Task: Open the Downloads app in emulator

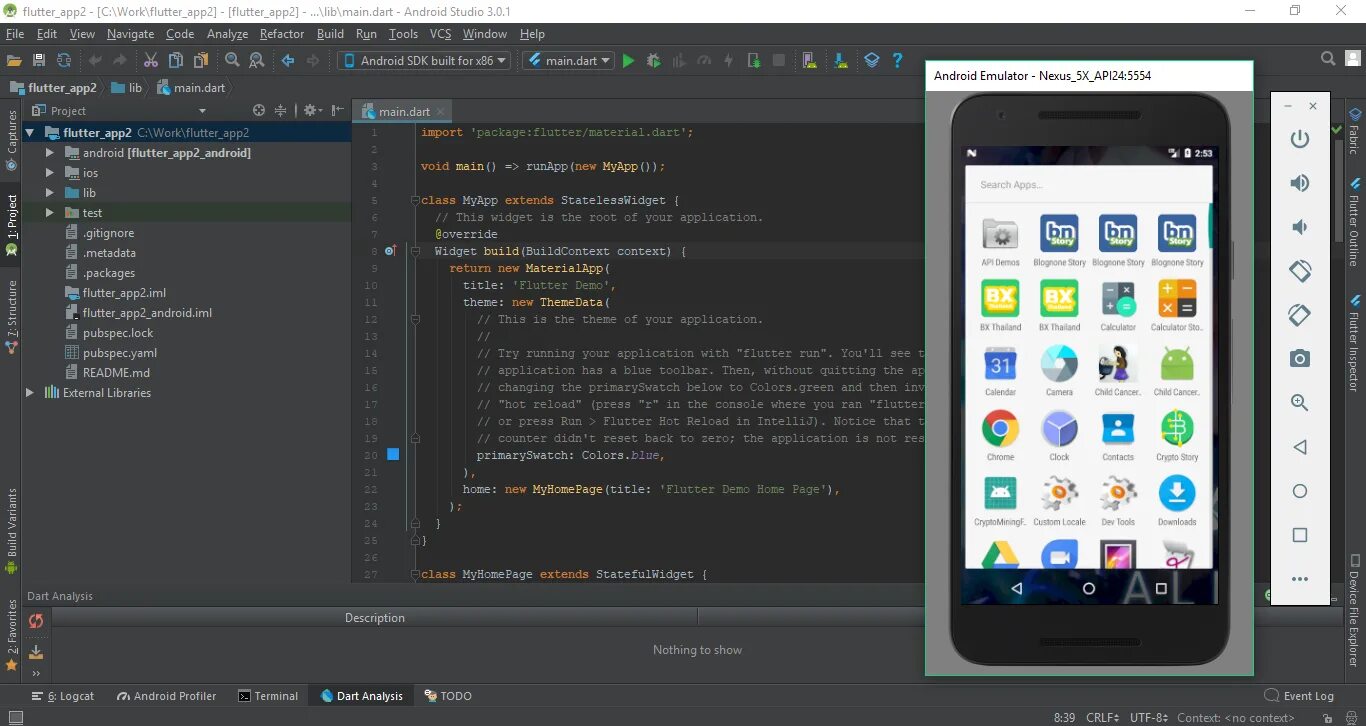Action: click(x=1177, y=501)
